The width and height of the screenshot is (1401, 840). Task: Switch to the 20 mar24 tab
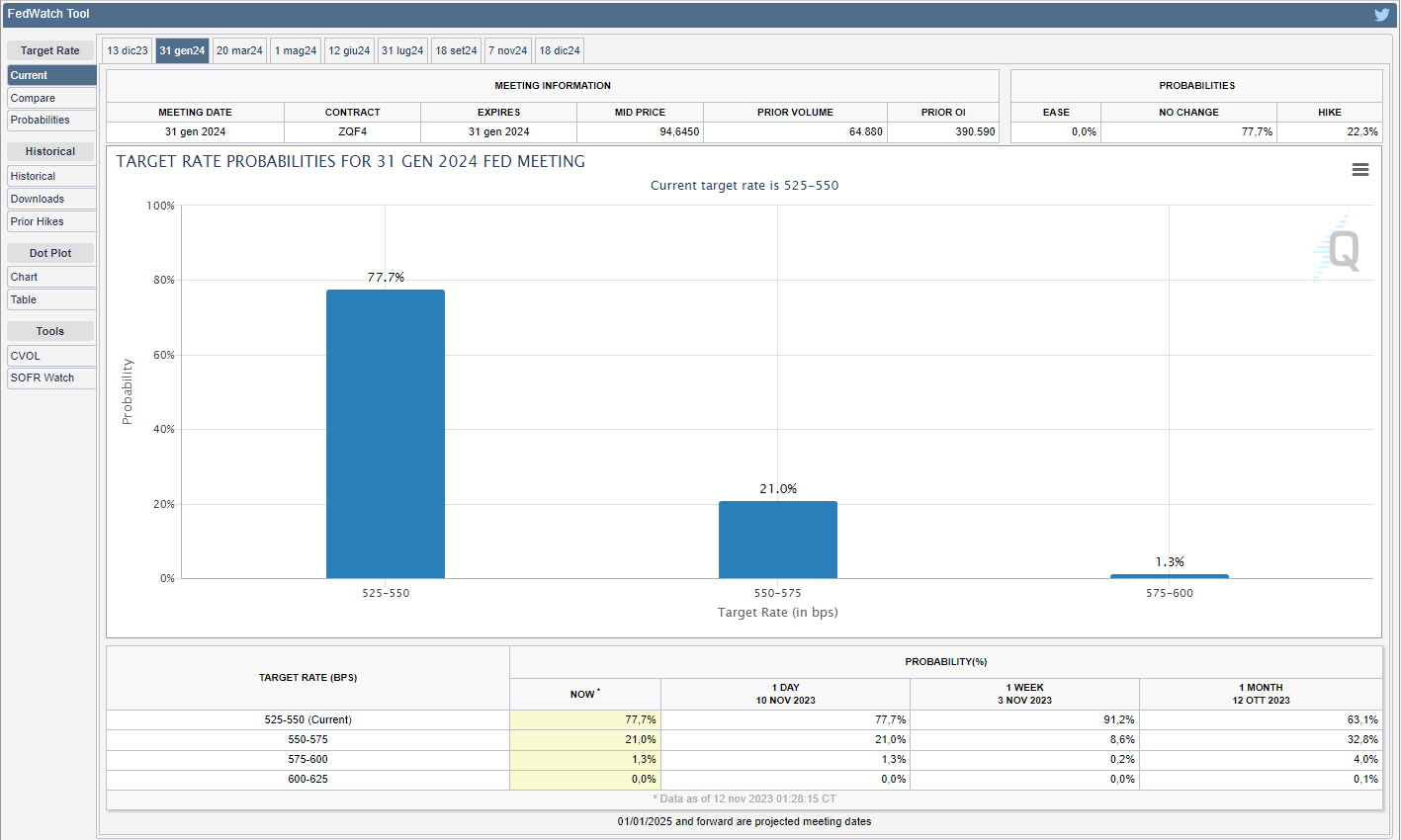[x=239, y=50]
